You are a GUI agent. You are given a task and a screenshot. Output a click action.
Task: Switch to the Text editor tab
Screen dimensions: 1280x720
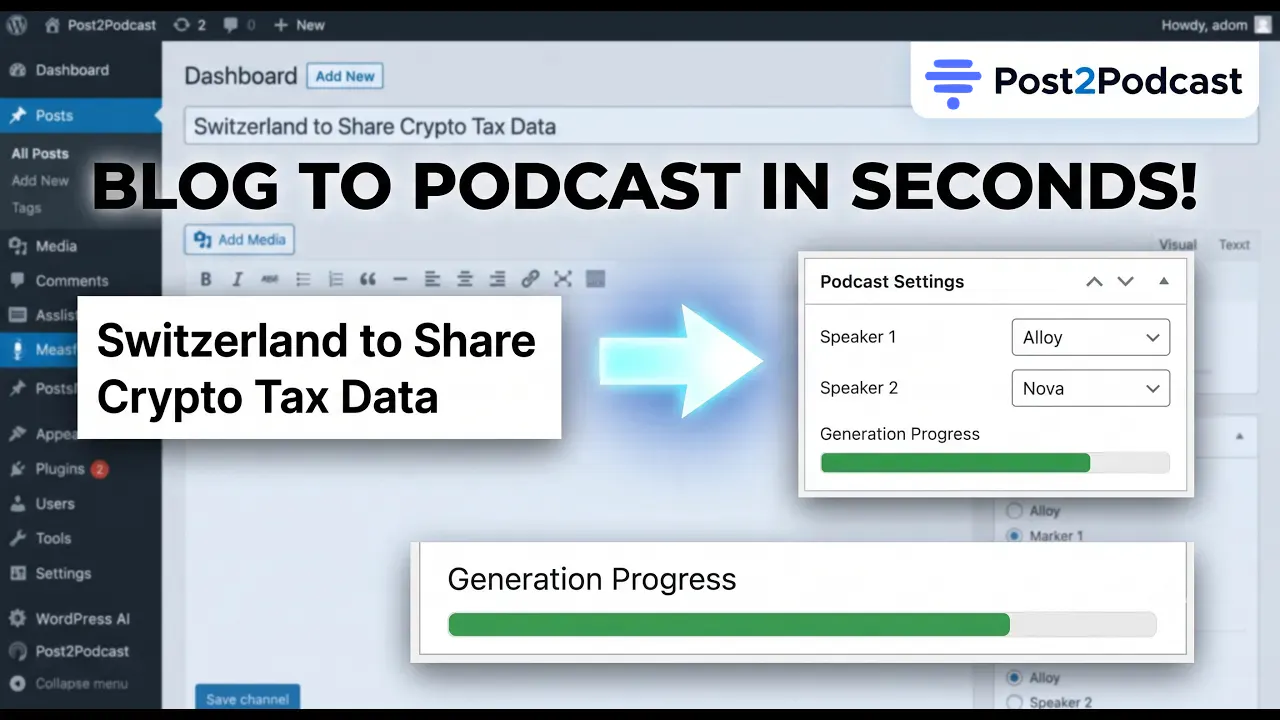[x=1234, y=245]
